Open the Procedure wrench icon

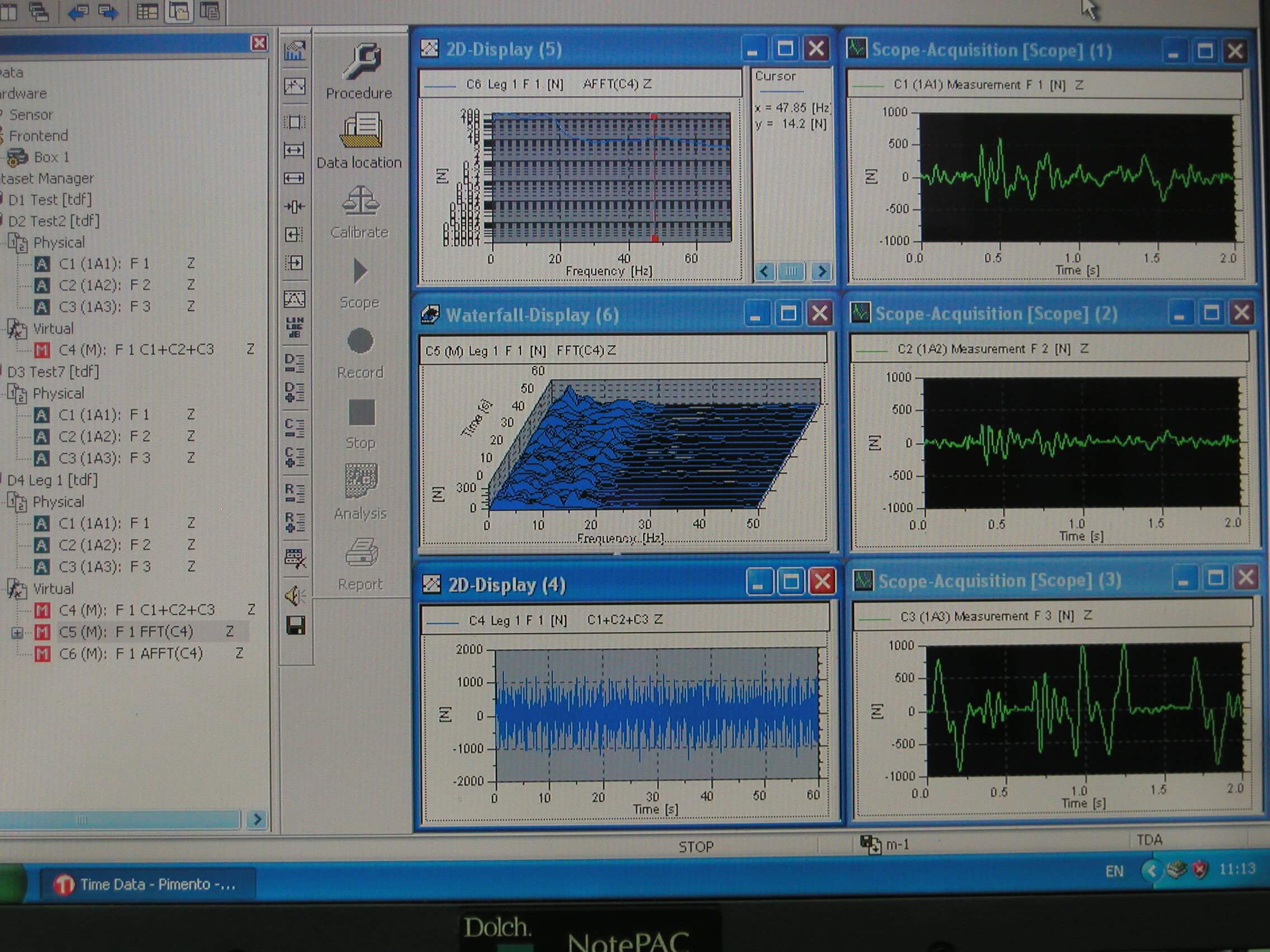(x=361, y=60)
